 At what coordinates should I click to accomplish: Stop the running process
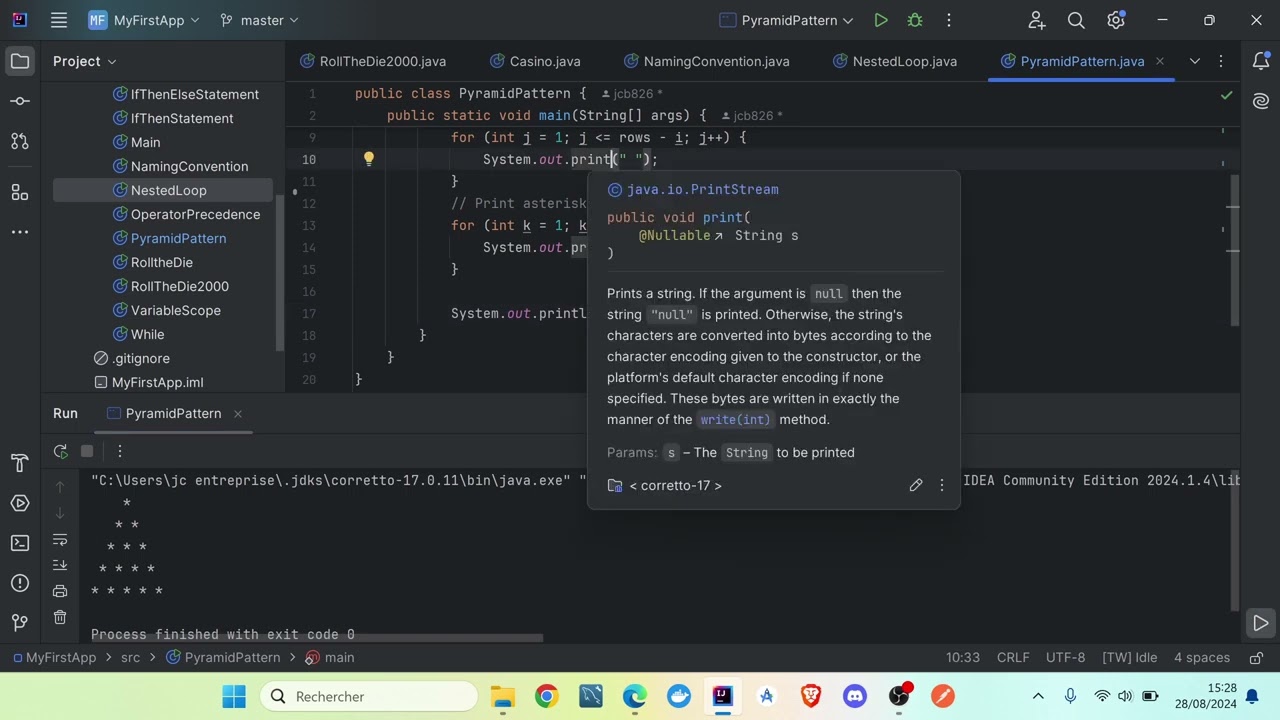pyautogui.click(x=87, y=451)
